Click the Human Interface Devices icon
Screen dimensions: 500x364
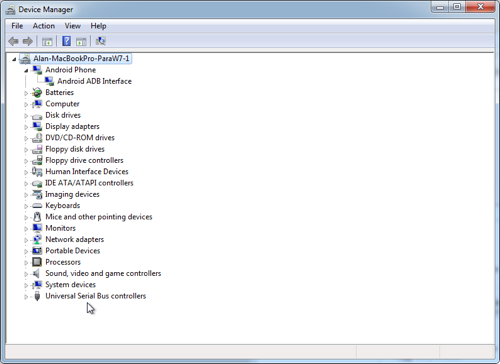(x=37, y=172)
